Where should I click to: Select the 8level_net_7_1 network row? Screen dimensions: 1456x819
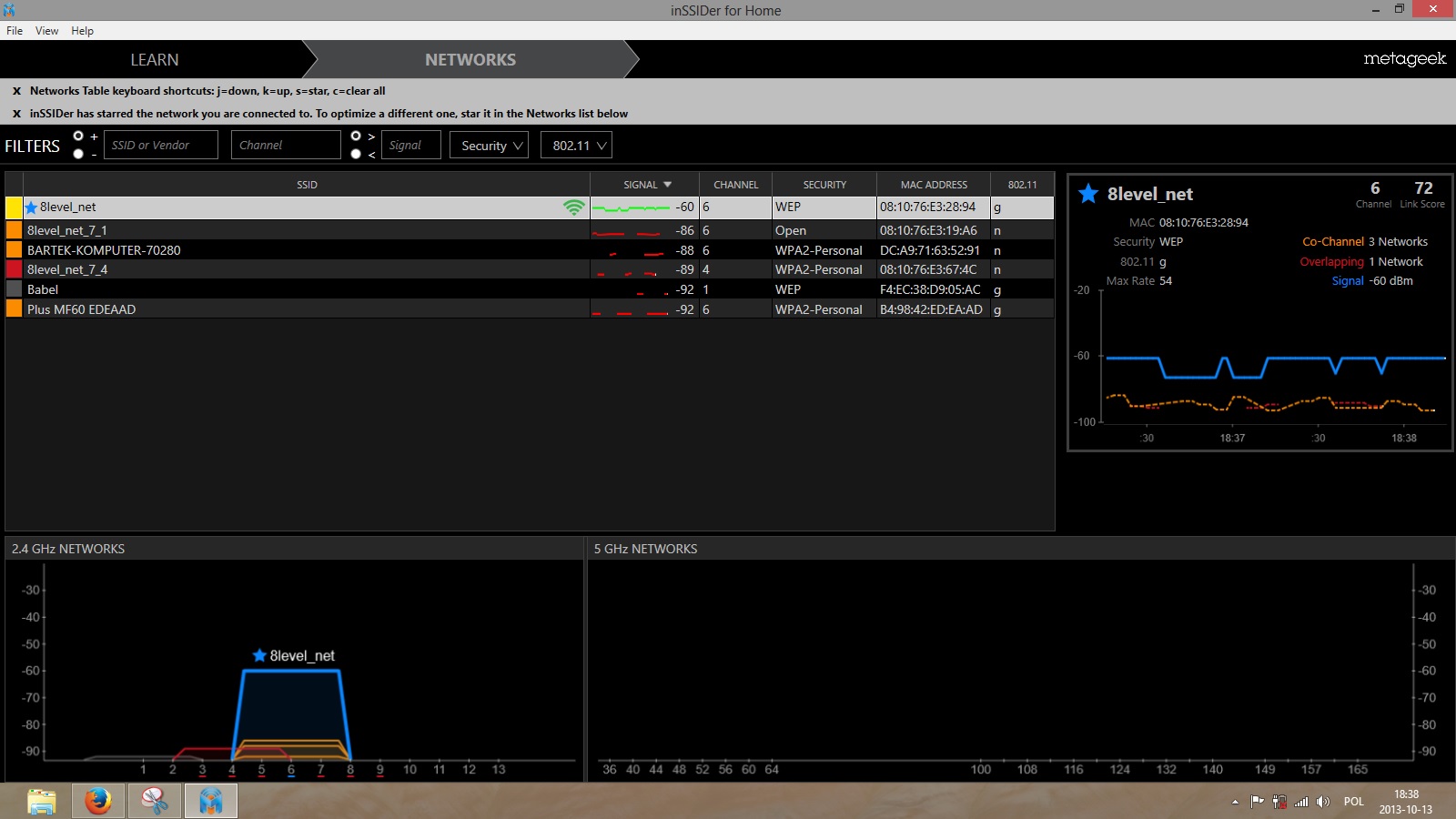pos(530,230)
